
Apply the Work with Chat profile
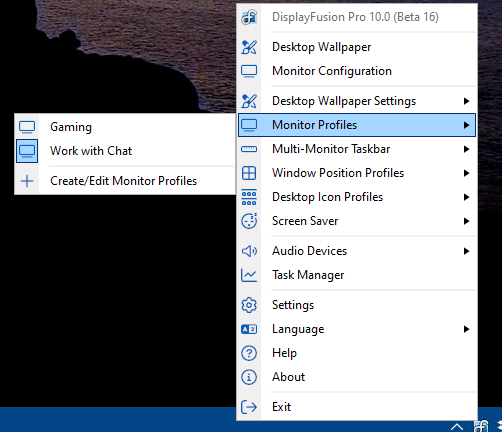(x=125, y=151)
